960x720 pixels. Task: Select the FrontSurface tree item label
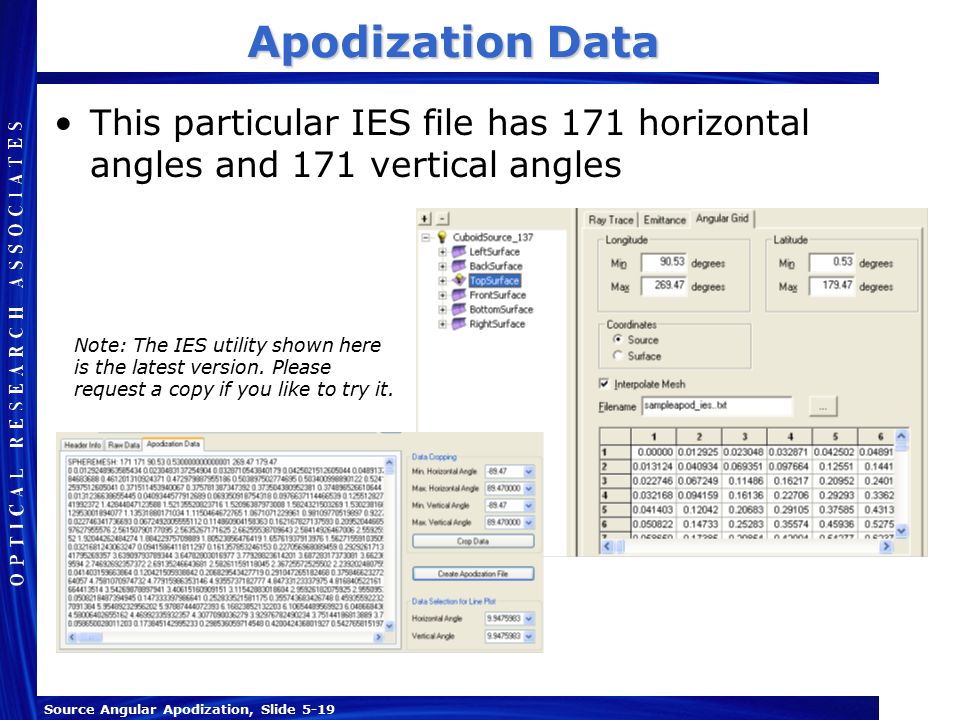point(498,295)
